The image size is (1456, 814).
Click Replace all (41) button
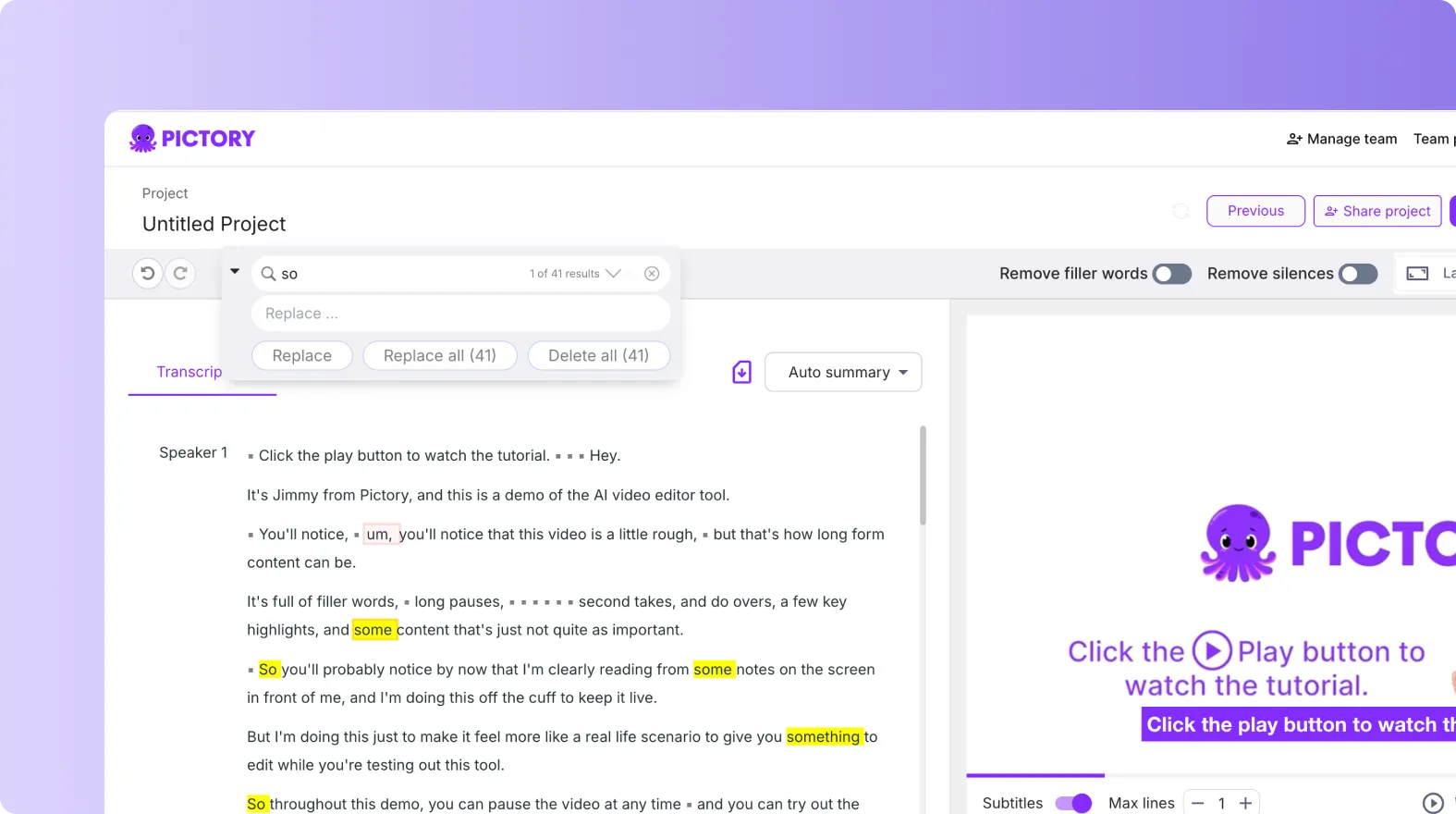(440, 356)
